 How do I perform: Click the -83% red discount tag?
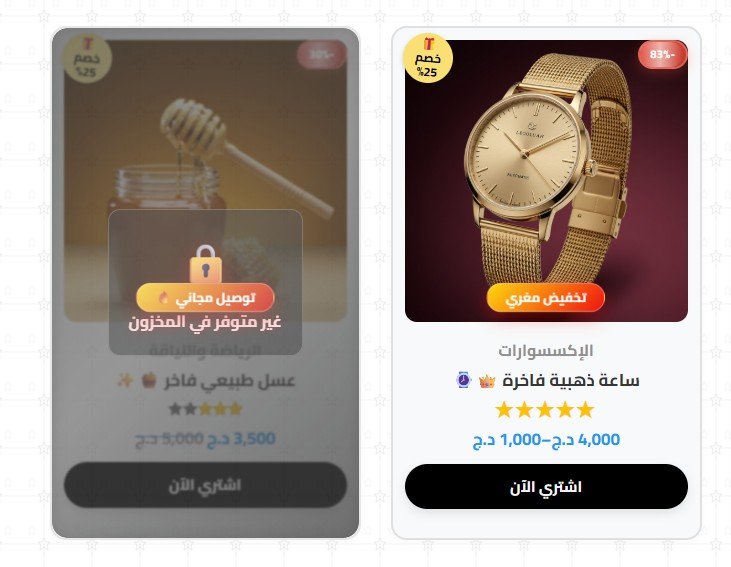[x=662, y=55]
